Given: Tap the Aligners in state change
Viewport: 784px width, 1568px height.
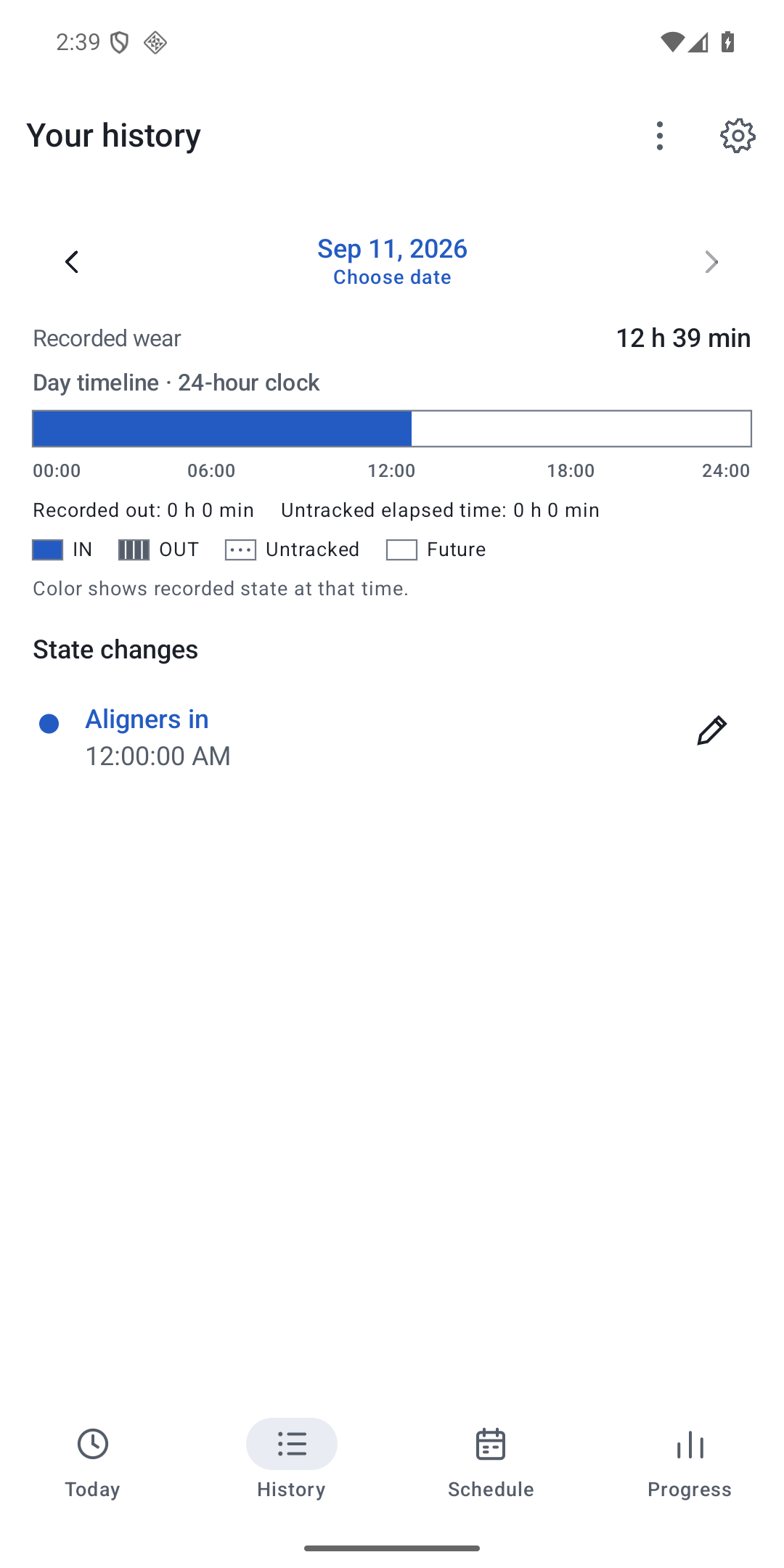Looking at the screenshot, I should pos(147,719).
